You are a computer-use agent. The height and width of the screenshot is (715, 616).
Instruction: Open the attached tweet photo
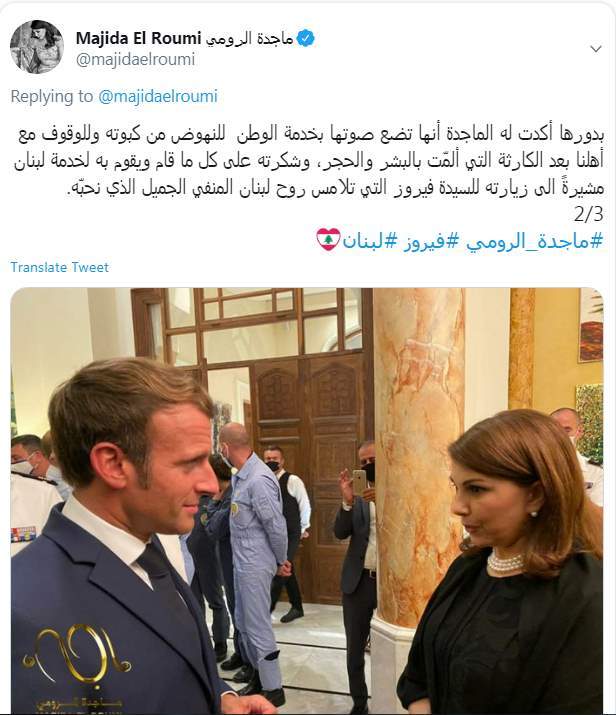(x=307, y=501)
